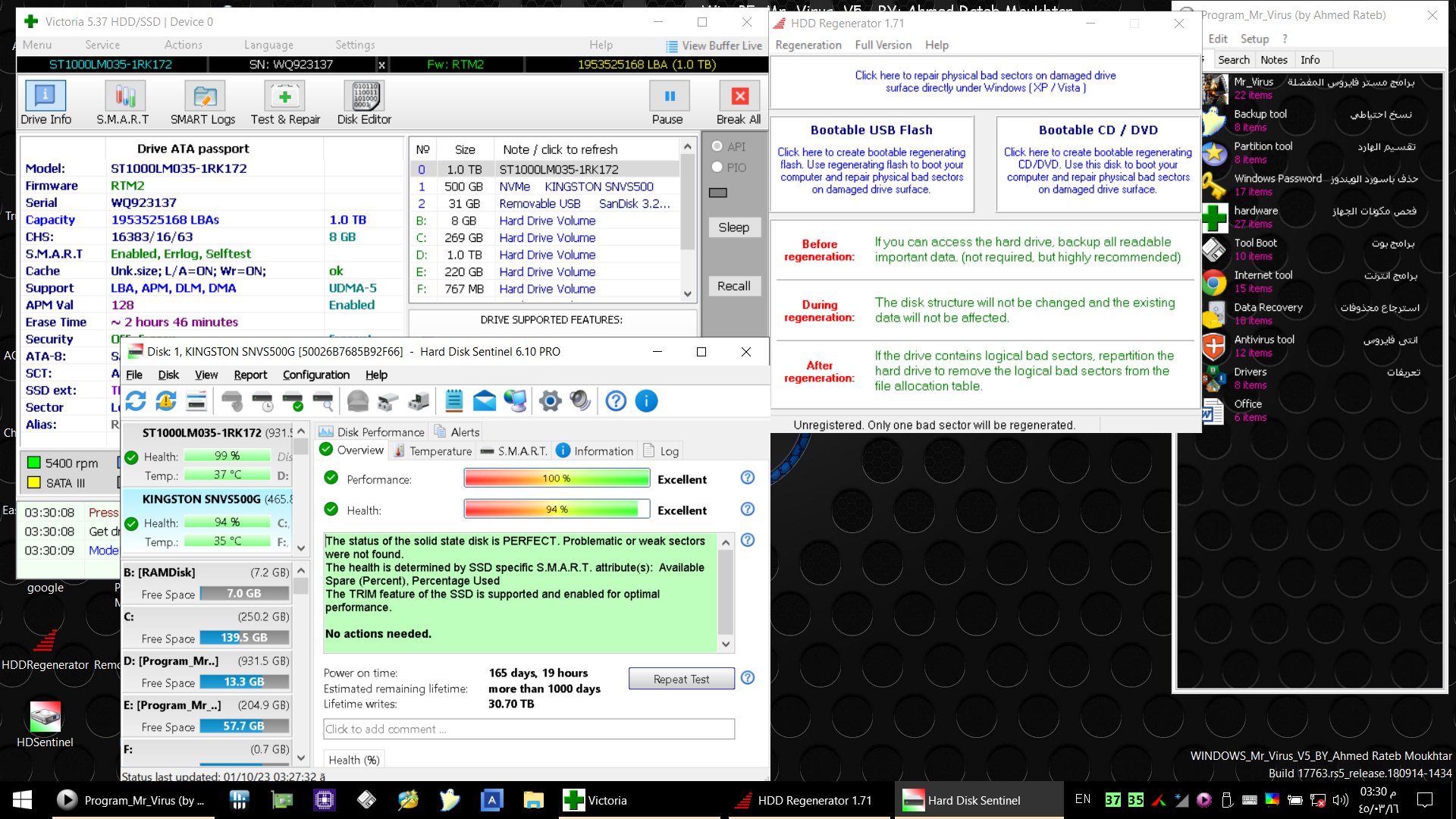Select the PIO radio button in Victoria
The width and height of the screenshot is (1456, 819).
click(717, 168)
